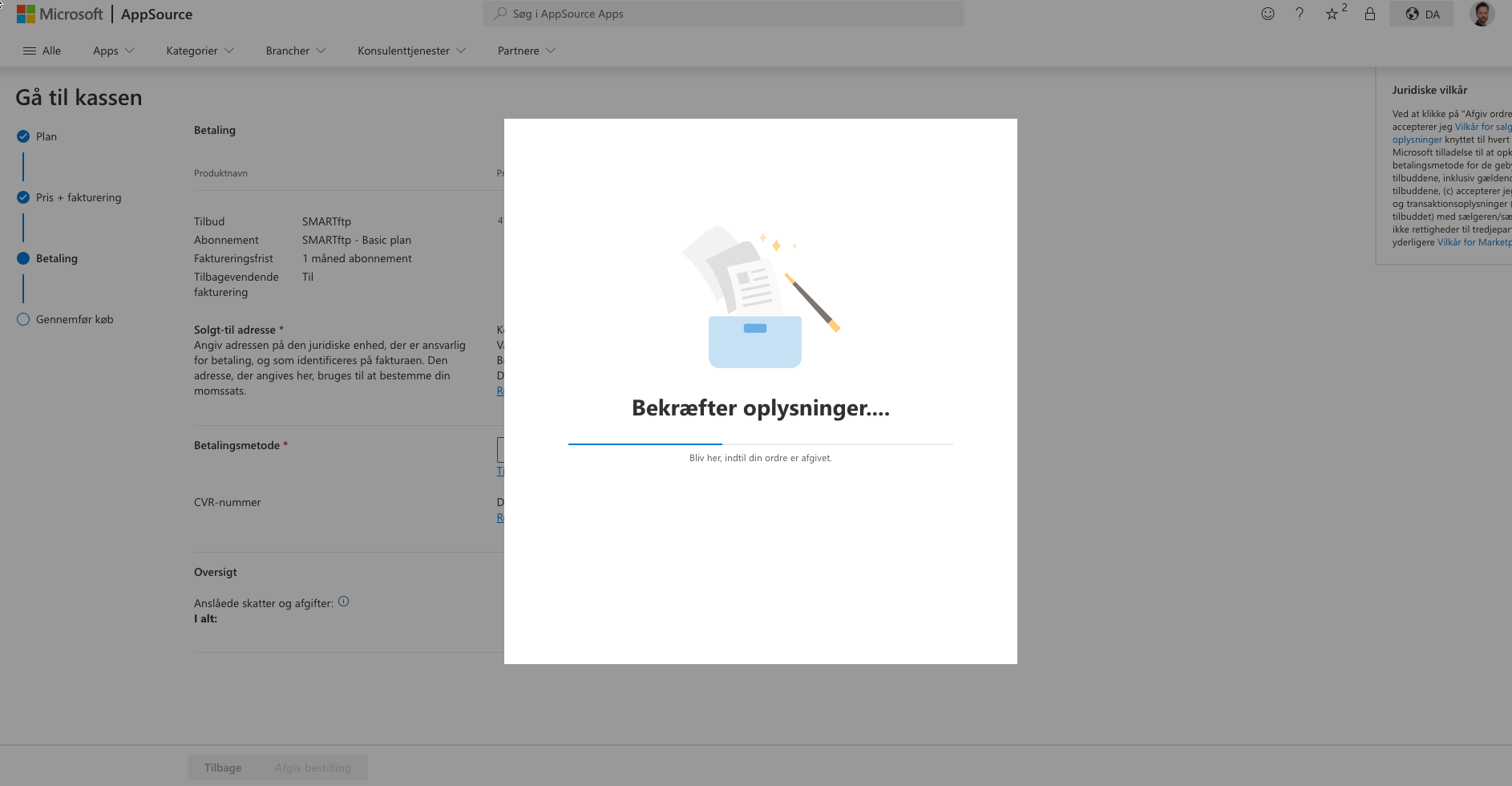Screen dimensions: 1512x786
Task: Open the Konsulenttjenester menu
Action: [x=411, y=51]
